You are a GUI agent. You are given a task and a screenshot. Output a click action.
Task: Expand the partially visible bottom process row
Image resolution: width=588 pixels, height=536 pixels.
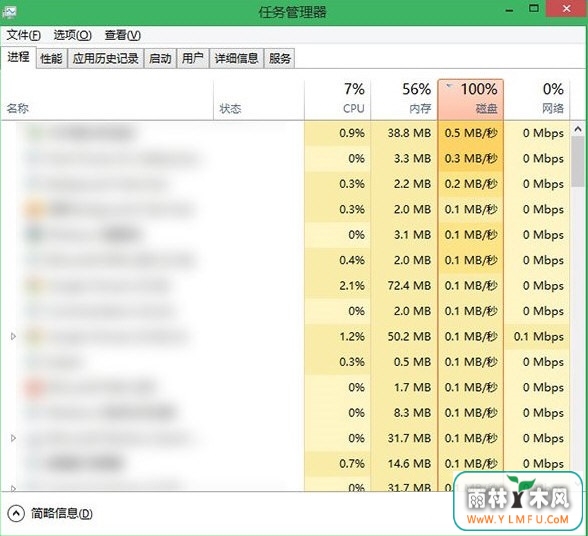click(x=13, y=488)
